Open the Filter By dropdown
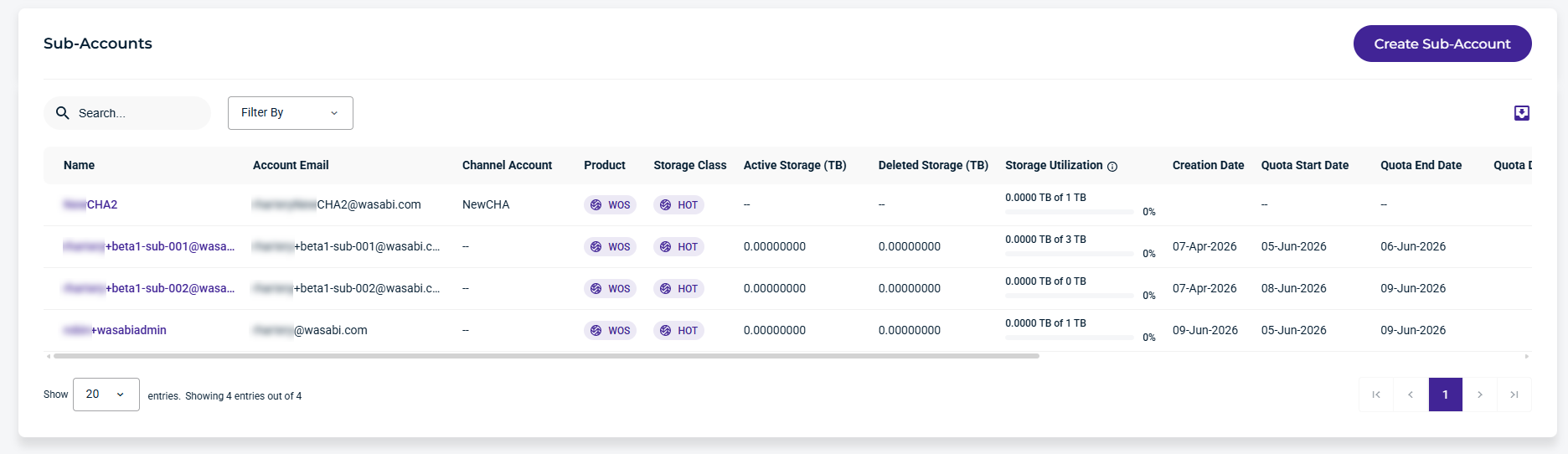Image resolution: width=1568 pixels, height=454 pixels. pyautogui.click(x=291, y=113)
